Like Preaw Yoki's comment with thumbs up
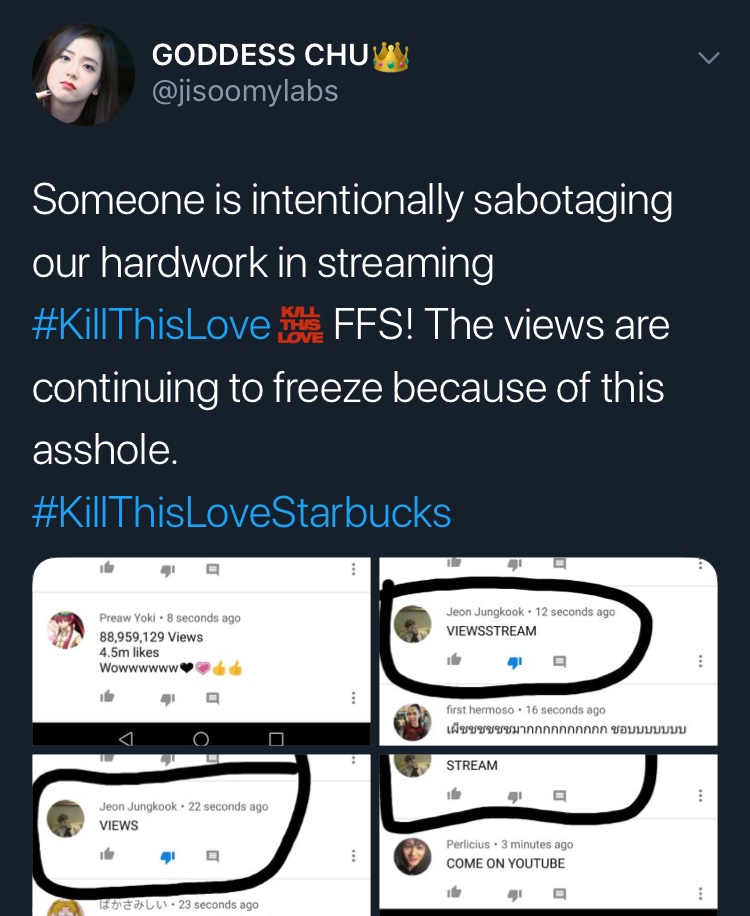This screenshot has width=750, height=916. click(x=107, y=697)
